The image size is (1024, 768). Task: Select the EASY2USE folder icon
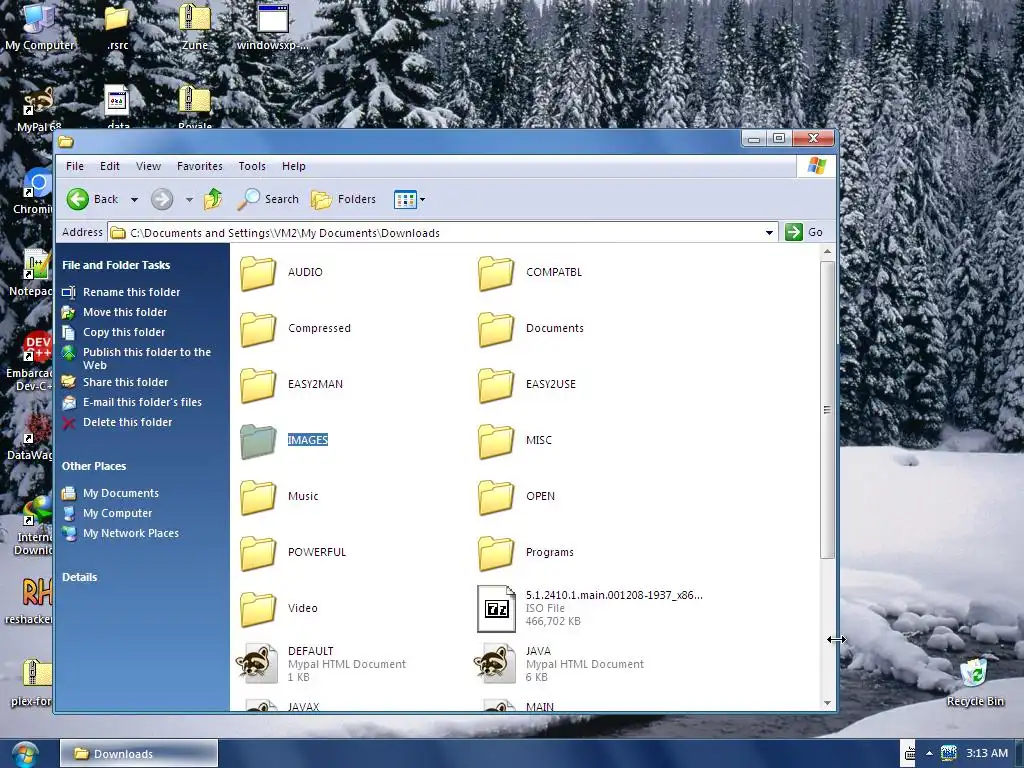click(x=496, y=385)
